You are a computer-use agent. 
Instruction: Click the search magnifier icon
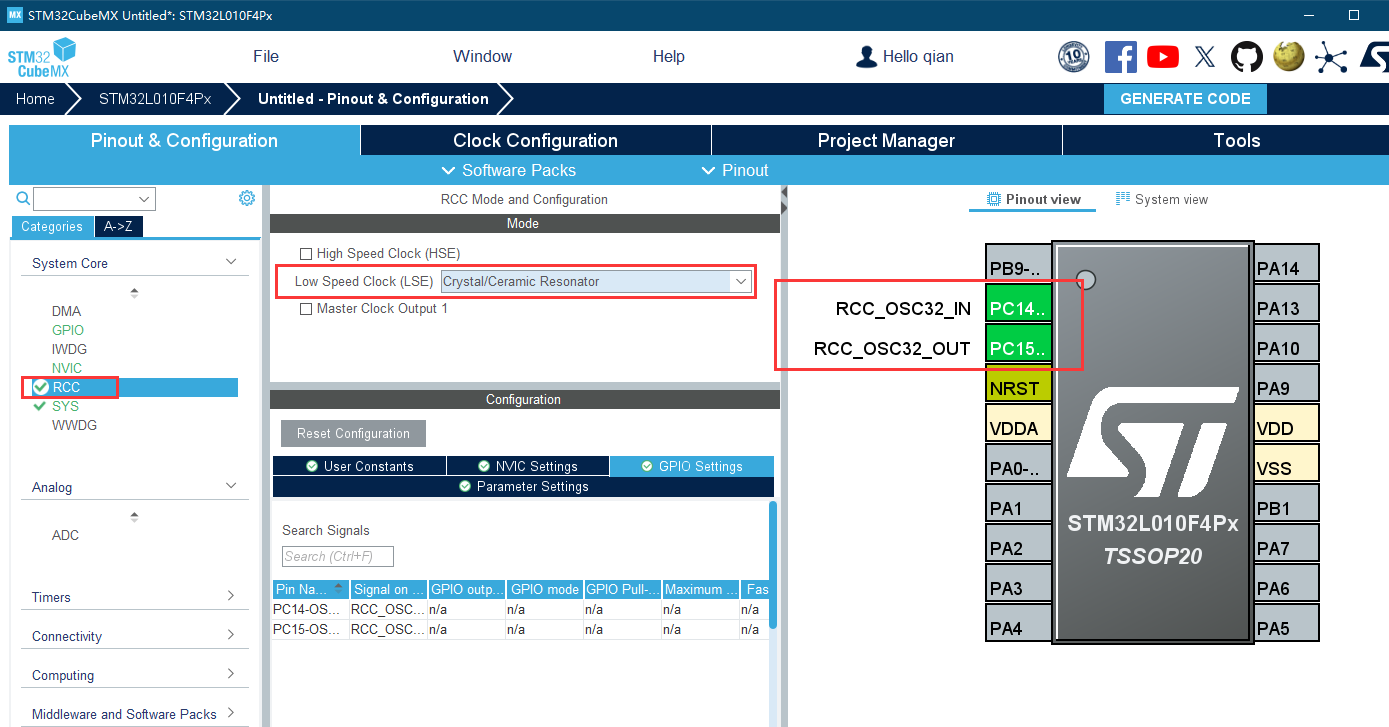(23, 199)
